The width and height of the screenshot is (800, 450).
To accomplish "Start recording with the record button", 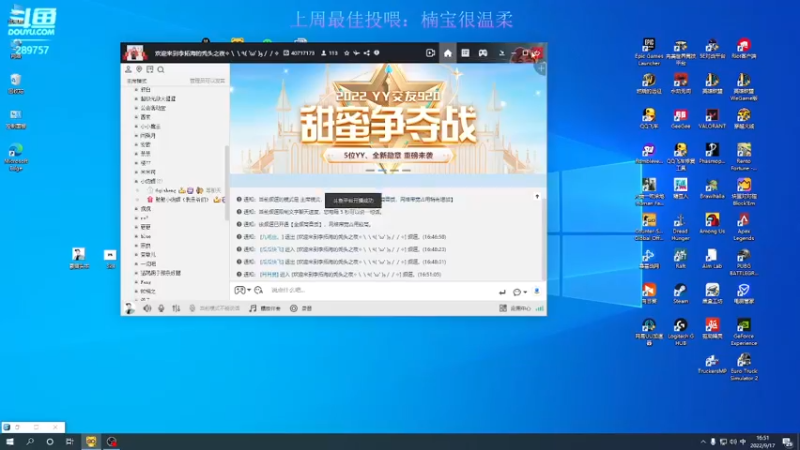I will point(301,308).
